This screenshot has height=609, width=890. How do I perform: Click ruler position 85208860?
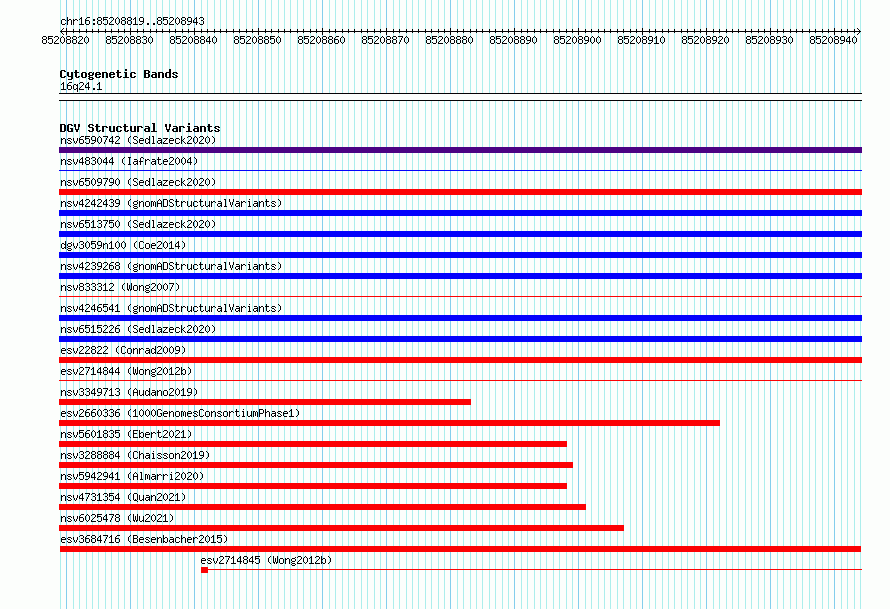coord(321,40)
